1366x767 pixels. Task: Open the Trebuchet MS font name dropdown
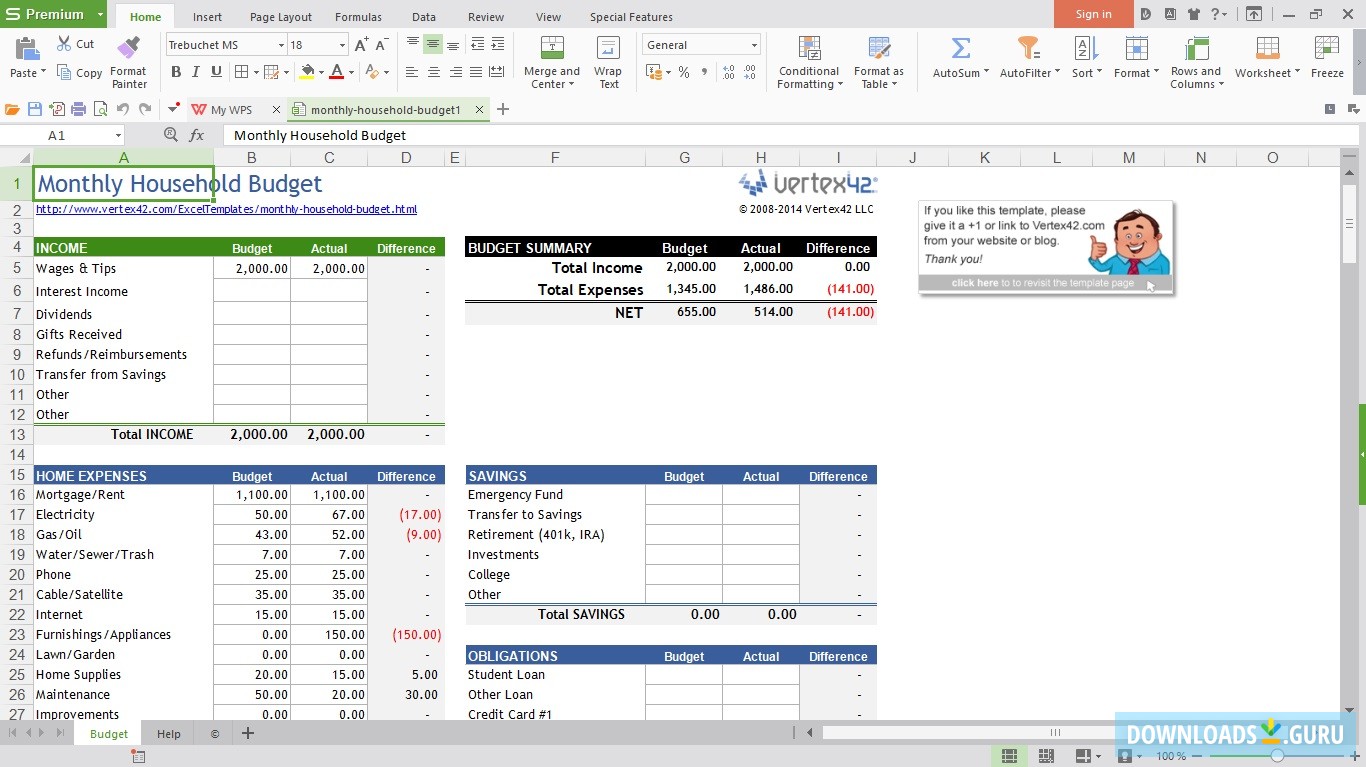281,45
